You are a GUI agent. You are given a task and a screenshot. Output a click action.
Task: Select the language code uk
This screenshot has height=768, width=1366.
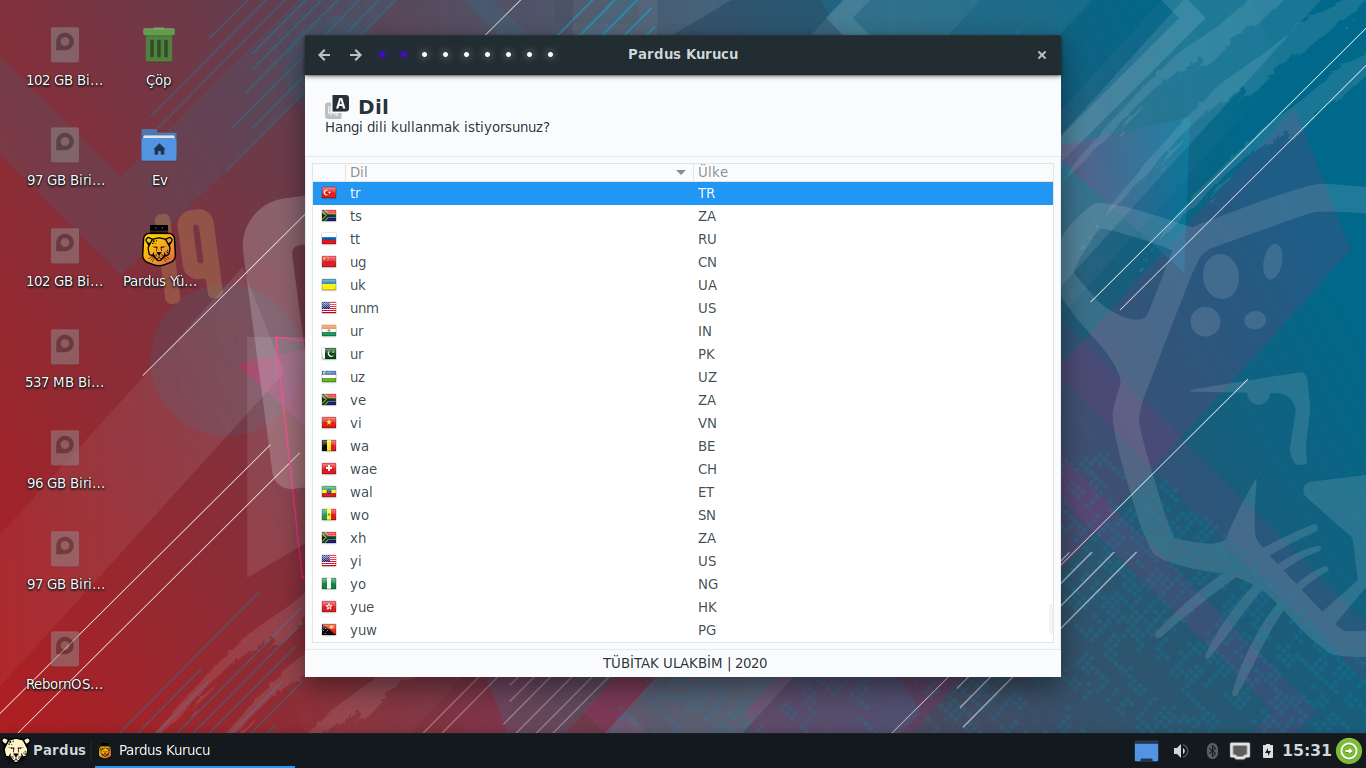(x=358, y=285)
